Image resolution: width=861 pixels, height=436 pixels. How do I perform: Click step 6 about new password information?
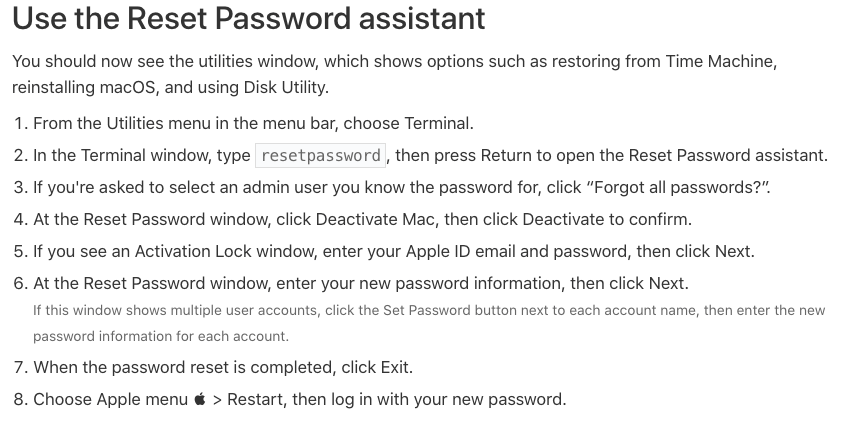pos(351,283)
